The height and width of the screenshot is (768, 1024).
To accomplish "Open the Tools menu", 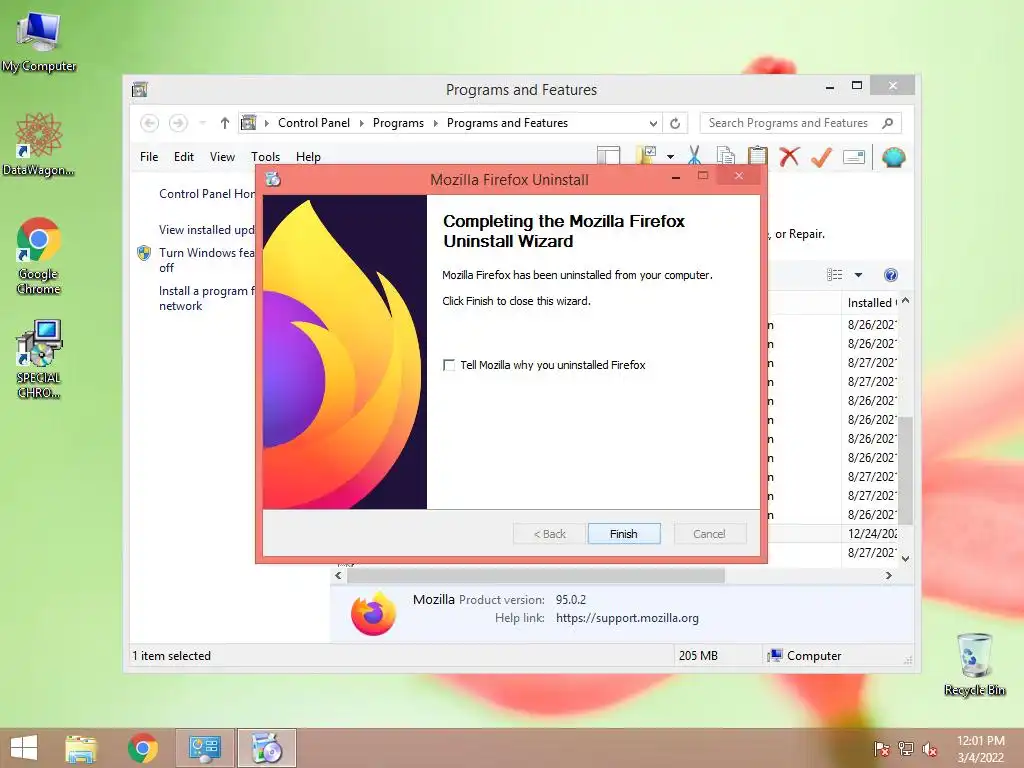I will click(265, 157).
